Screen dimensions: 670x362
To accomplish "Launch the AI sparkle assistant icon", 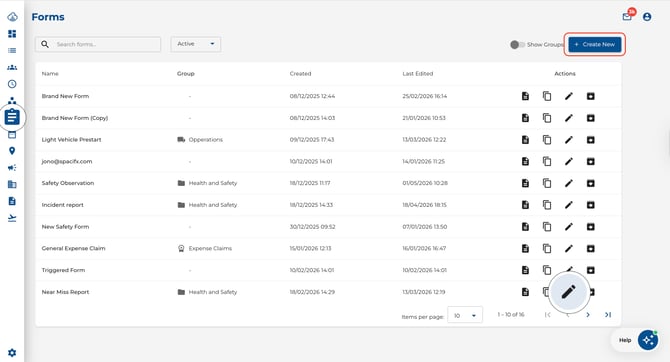I will click(x=648, y=340).
